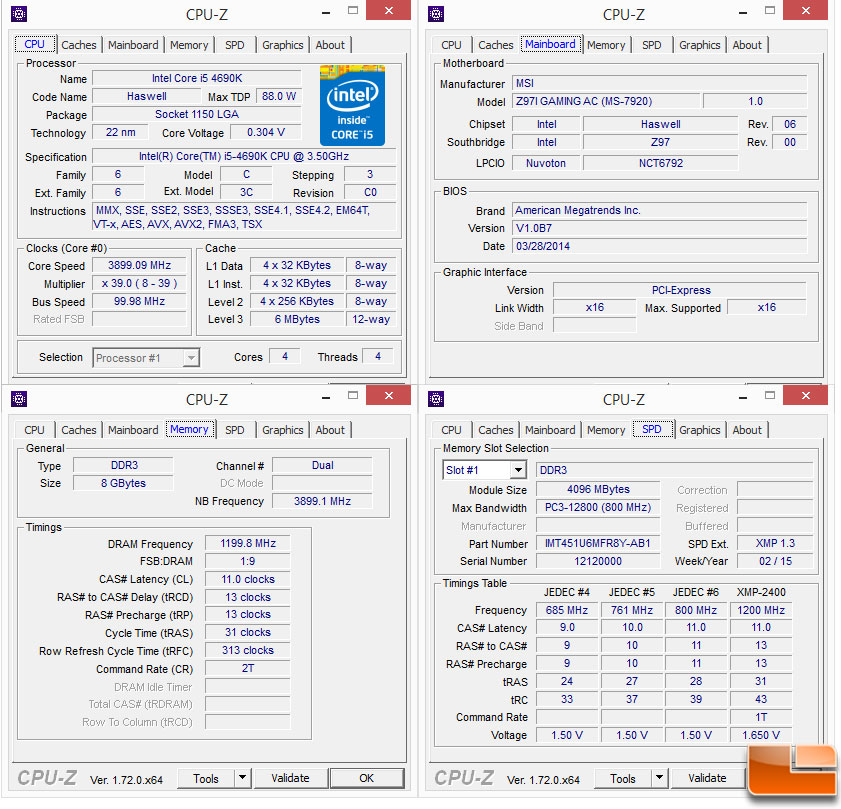The image size is (841, 809).
Task: Open the Tools dropdown arrow in the Memory window
Action: click(242, 777)
